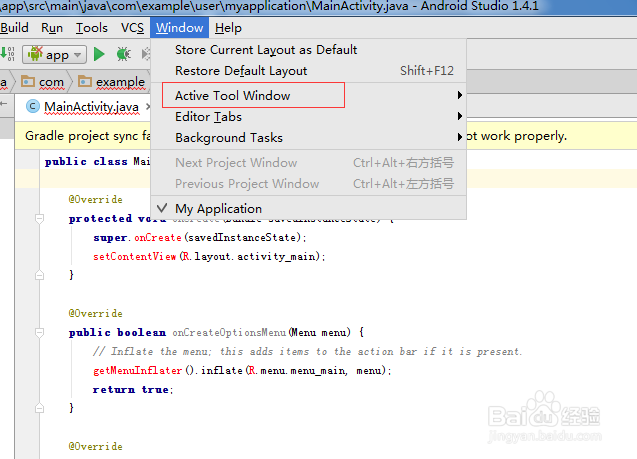Screen dimensions: 637x459
Task: Open the Help menu
Action: coord(228,28)
